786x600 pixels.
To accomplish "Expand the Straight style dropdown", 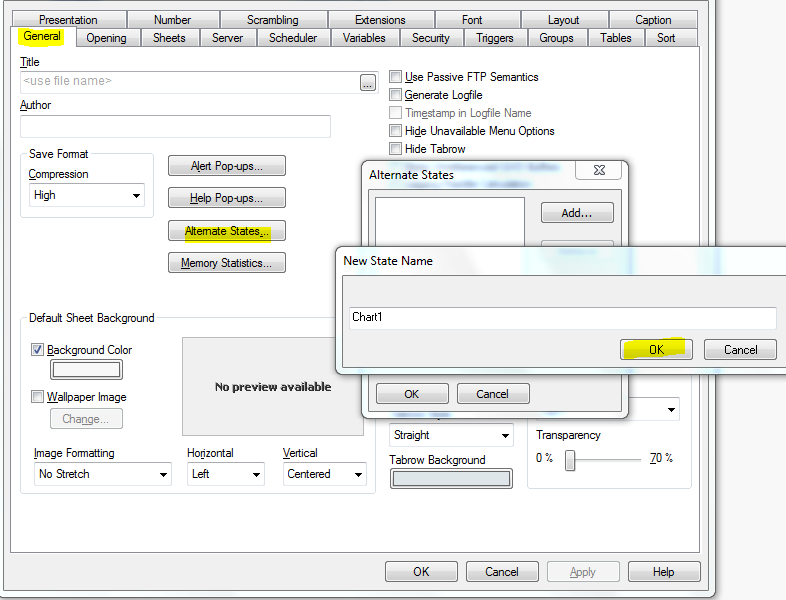I will (451, 435).
